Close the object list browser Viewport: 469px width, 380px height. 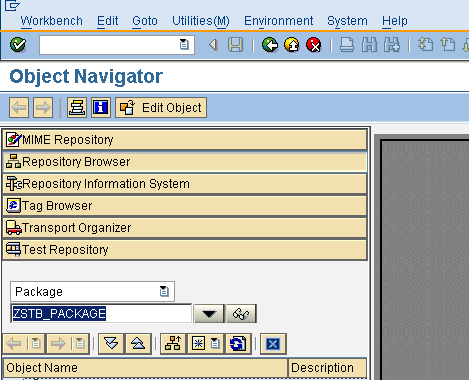(x=273, y=344)
